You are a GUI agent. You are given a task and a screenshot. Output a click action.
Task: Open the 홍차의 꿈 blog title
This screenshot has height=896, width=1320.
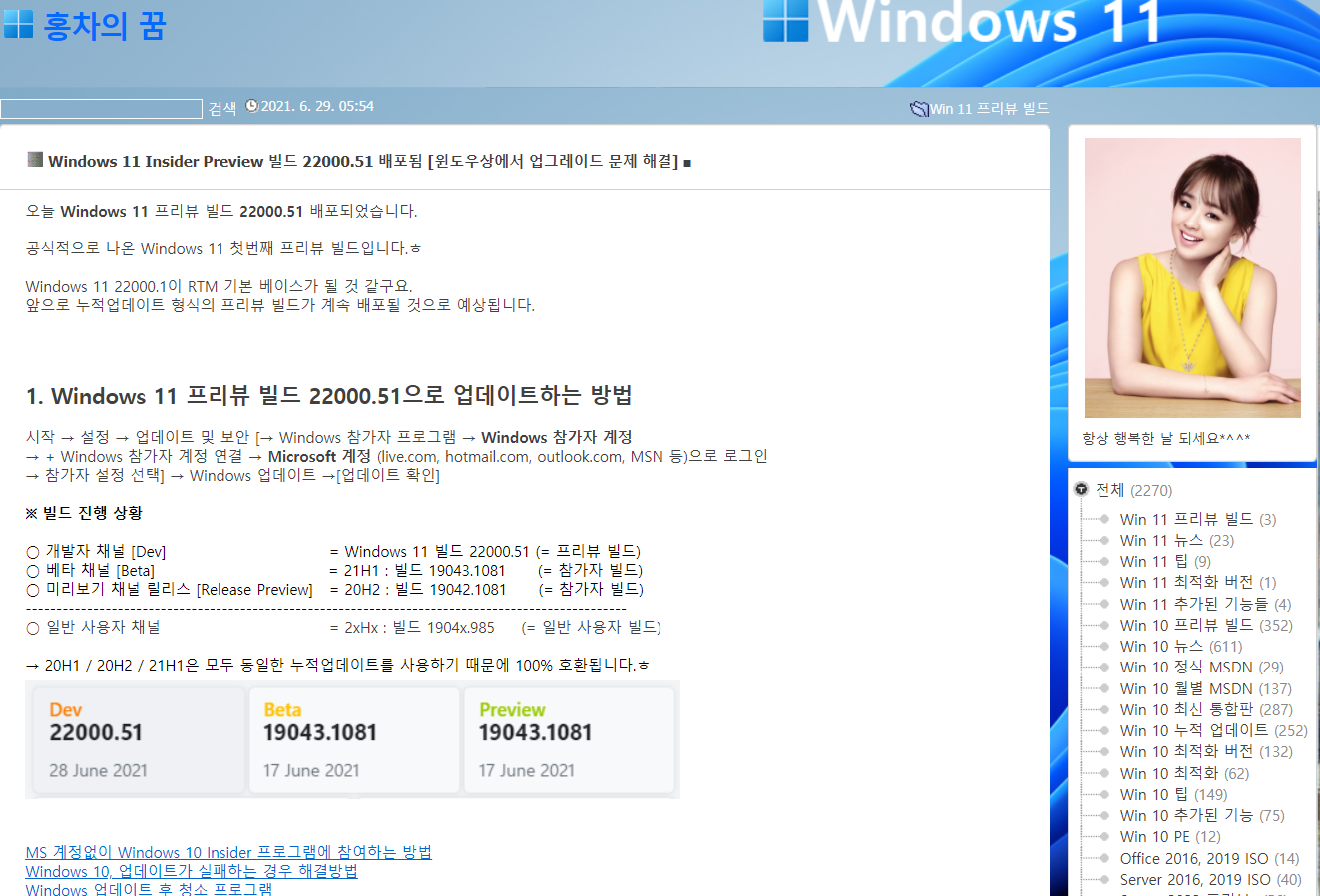[105, 25]
